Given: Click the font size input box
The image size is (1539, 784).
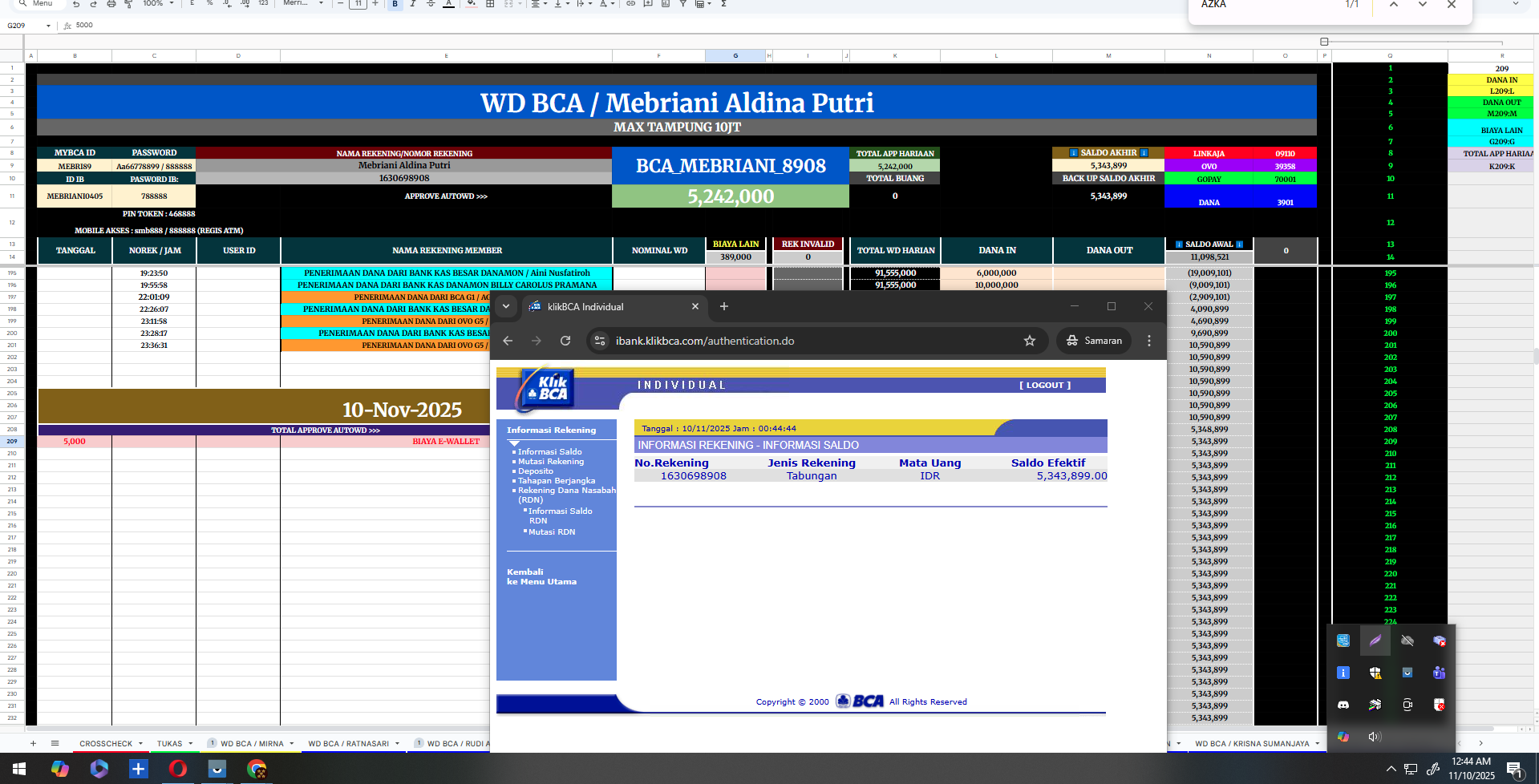Looking at the screenshot, I should tap(358, 4).
